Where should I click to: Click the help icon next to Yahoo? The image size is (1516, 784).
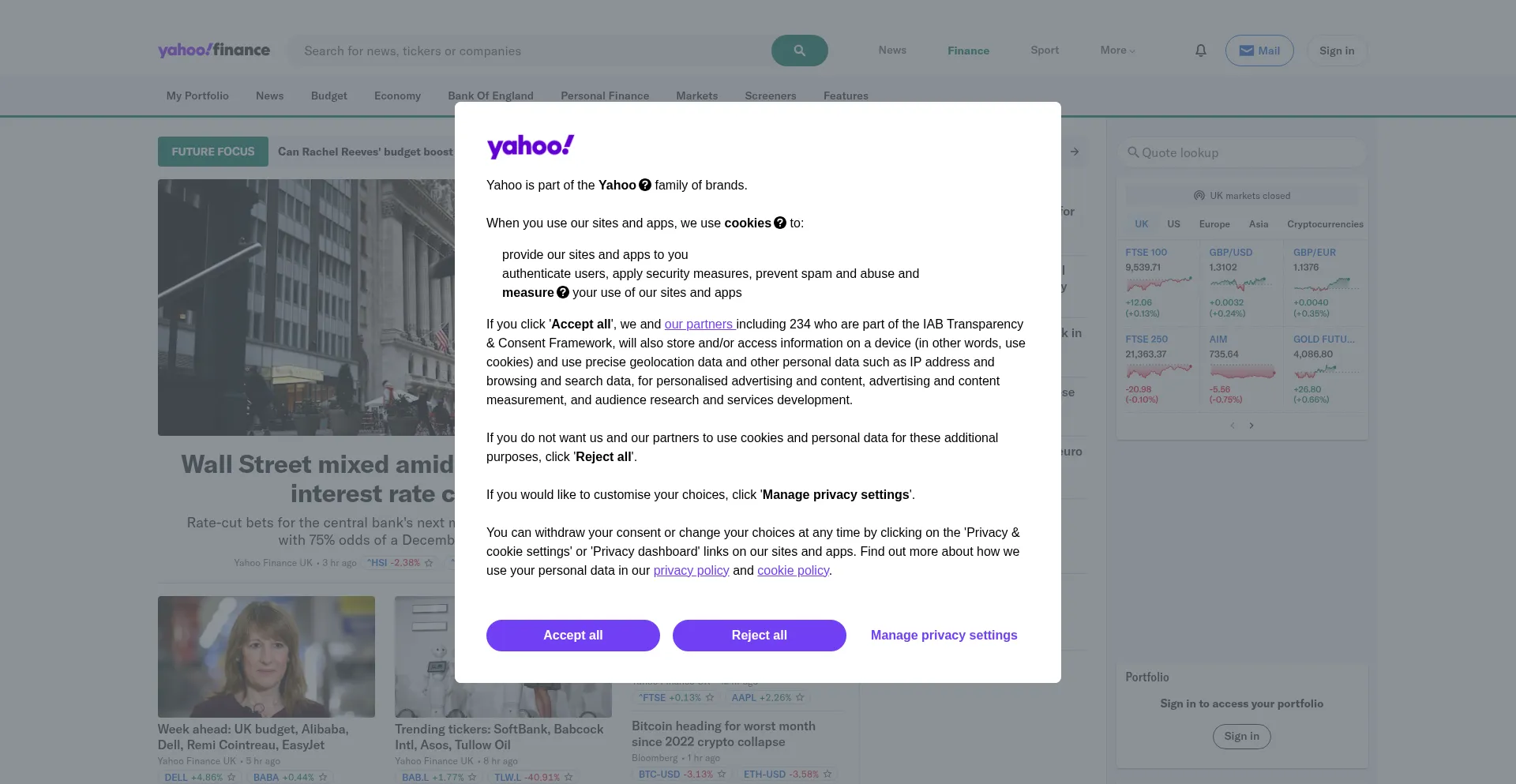(x=645, y=185)
